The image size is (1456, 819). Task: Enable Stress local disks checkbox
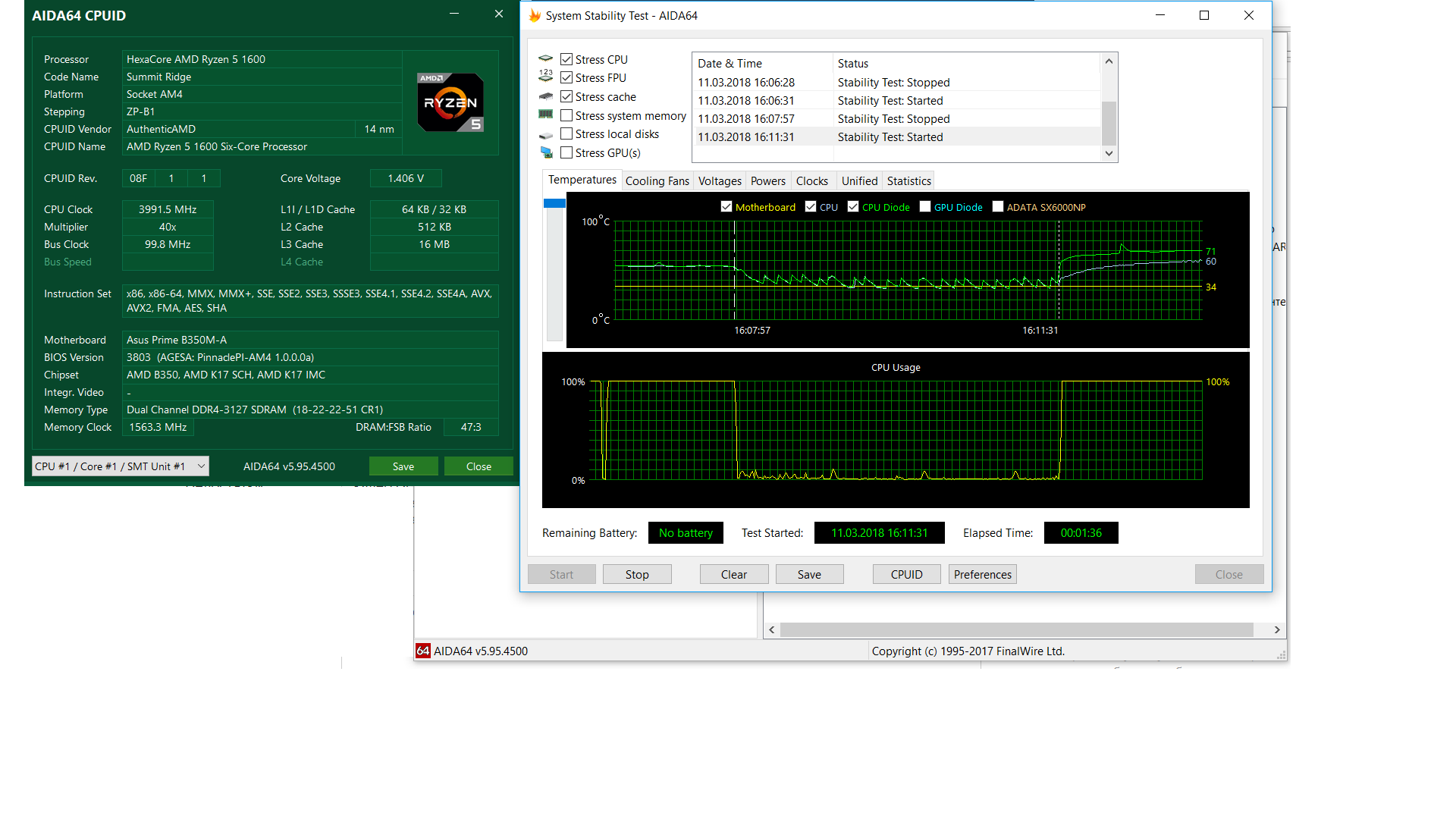point(566,133)
